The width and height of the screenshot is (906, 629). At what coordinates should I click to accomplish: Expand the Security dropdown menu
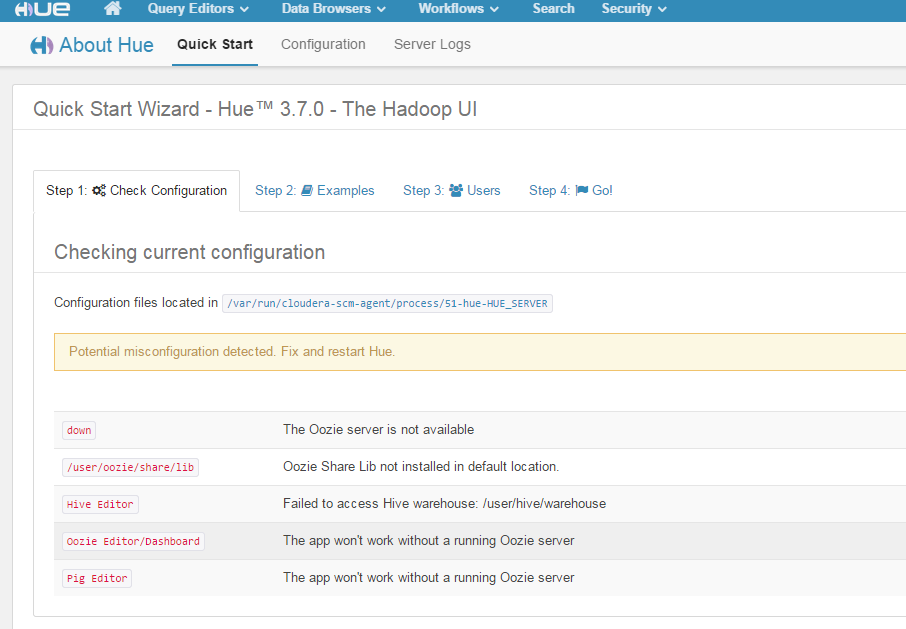[634, 9]
